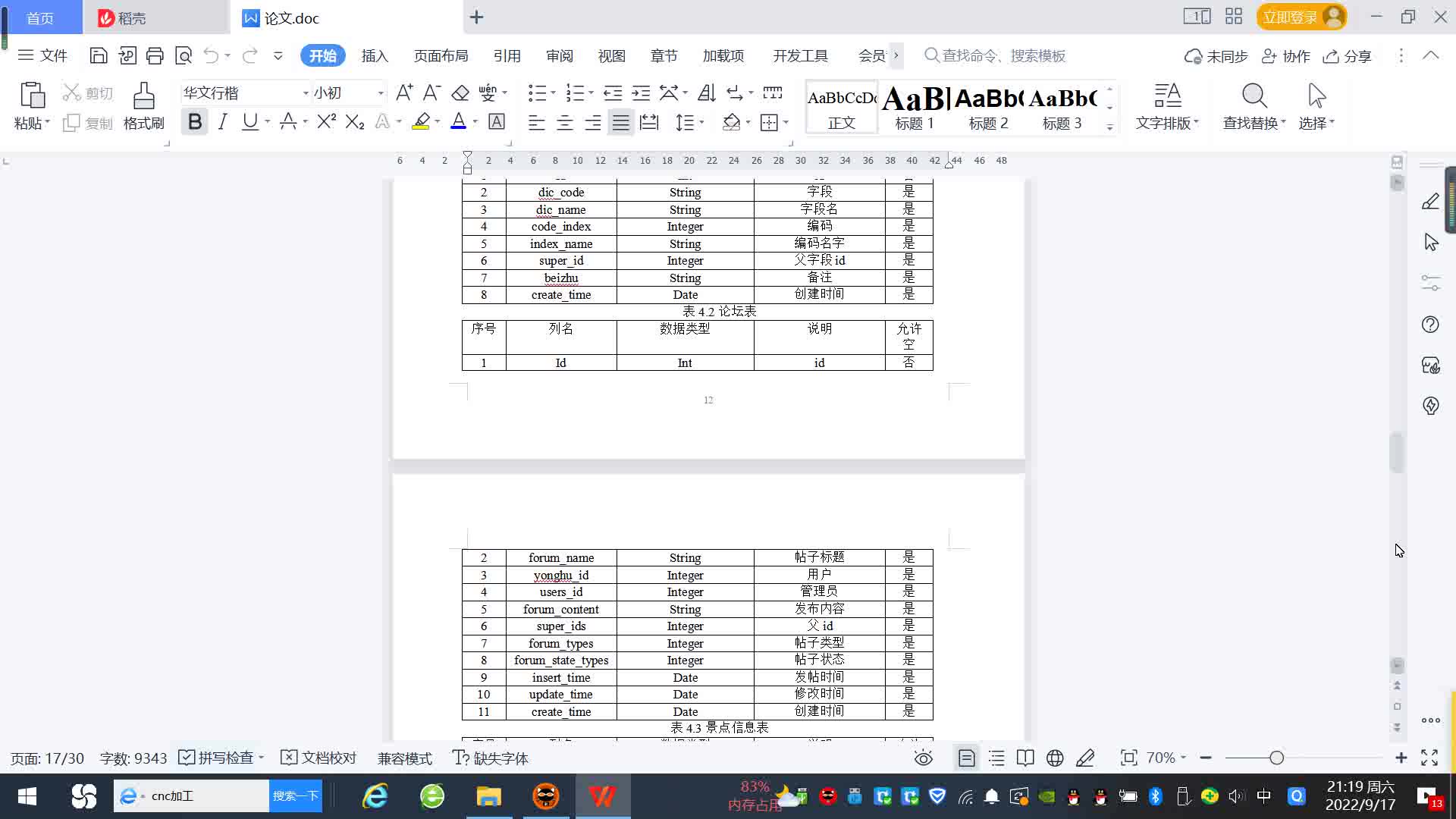
Task: Open Print Preview icon
Action: click(x=184, y=55)
